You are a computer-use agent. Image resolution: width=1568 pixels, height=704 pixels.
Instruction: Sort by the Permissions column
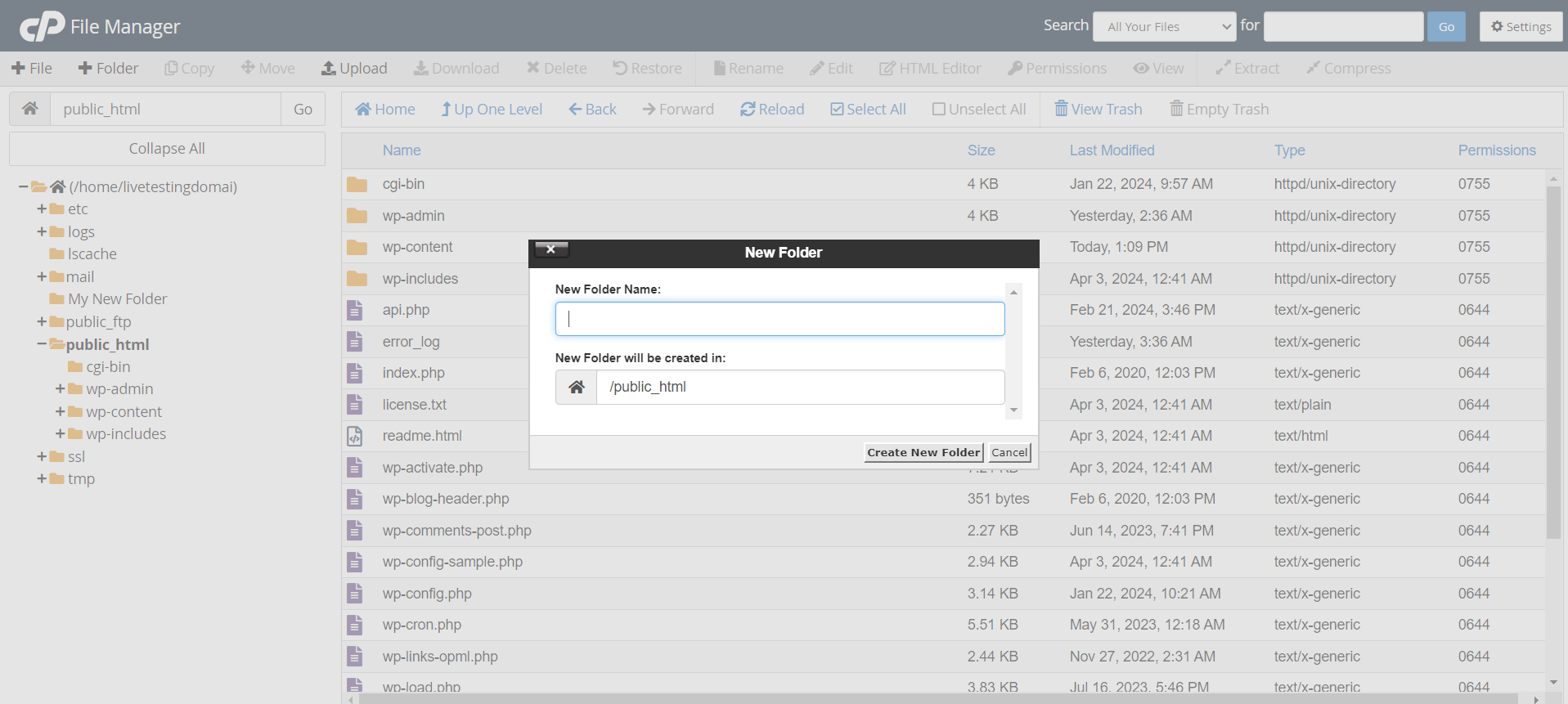coord(1497,150)
